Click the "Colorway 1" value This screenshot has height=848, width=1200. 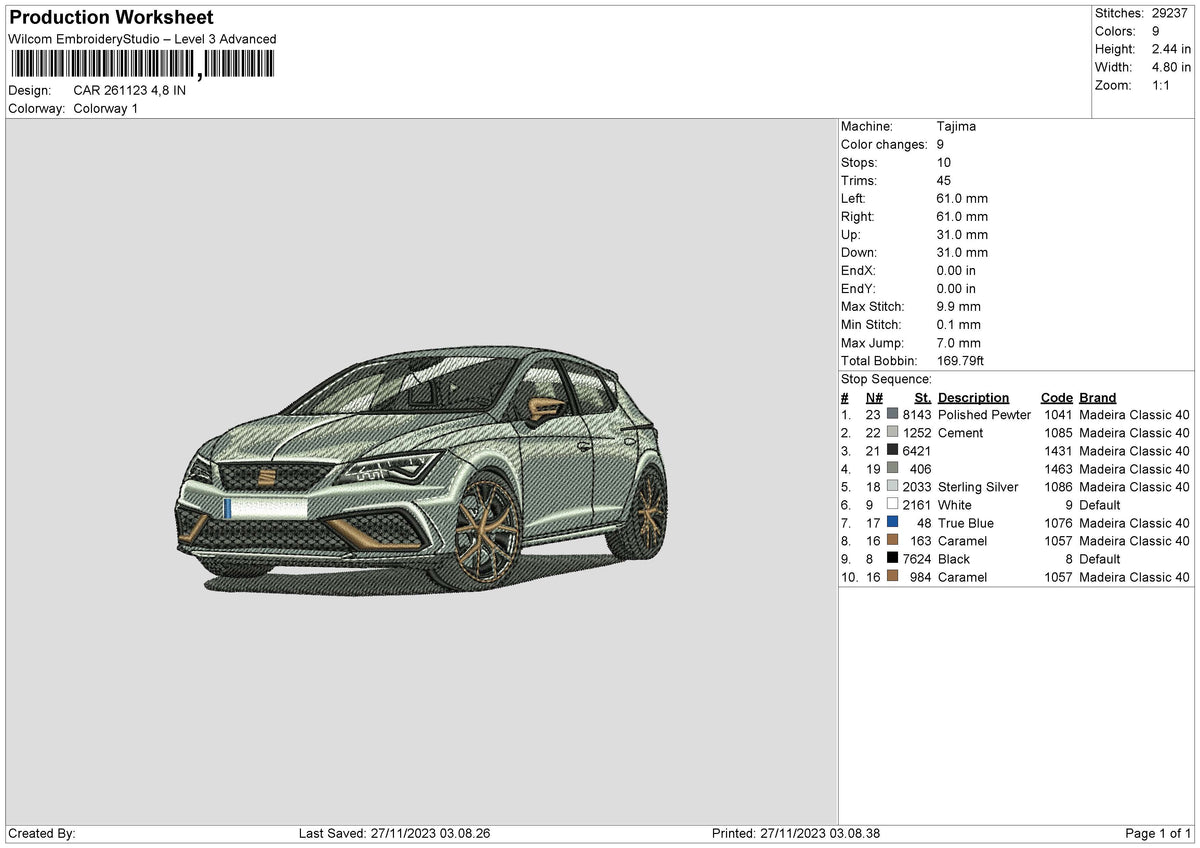pos(106,108)
